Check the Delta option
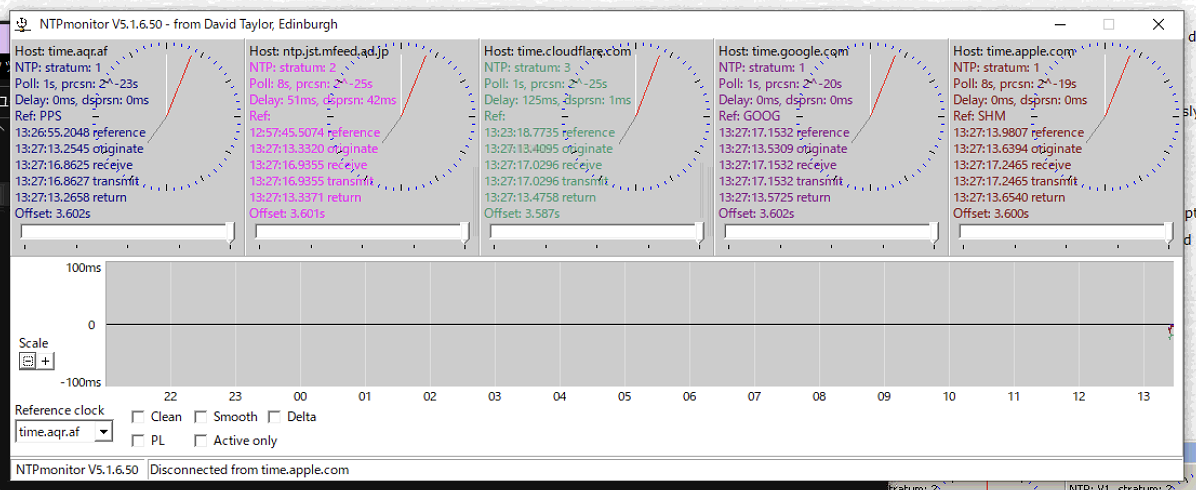 click(275, 417)
